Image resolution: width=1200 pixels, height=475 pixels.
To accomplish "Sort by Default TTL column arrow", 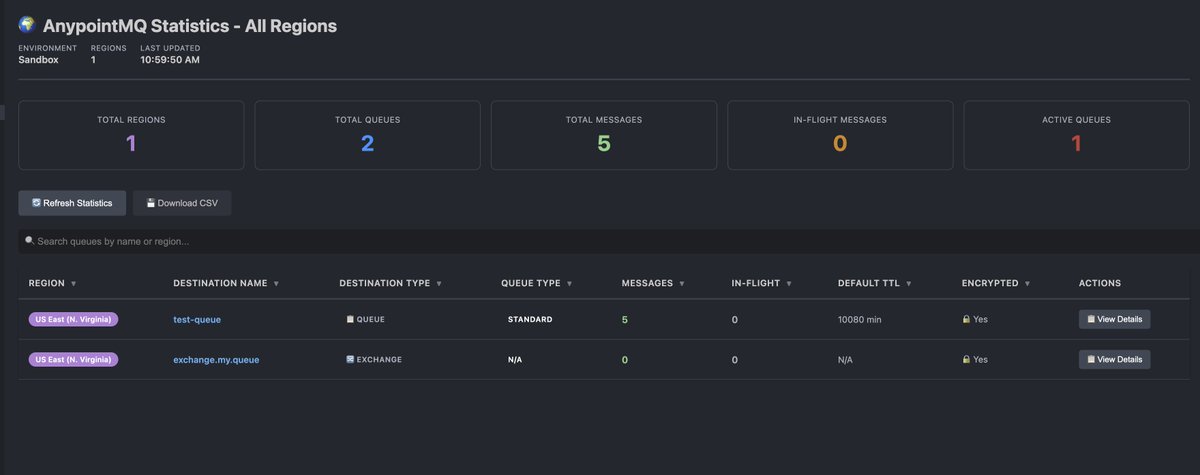I will tap(908, 284).
